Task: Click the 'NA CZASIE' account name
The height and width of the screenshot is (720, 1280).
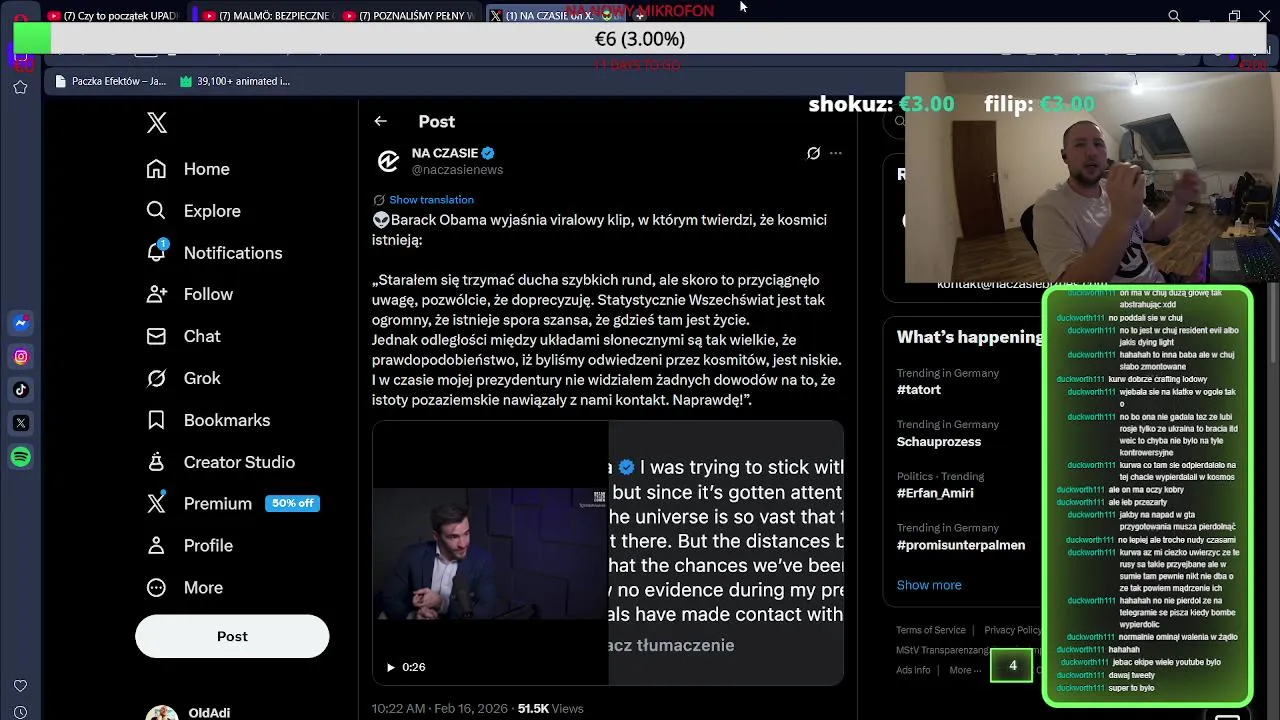Action: pos(445,153)
